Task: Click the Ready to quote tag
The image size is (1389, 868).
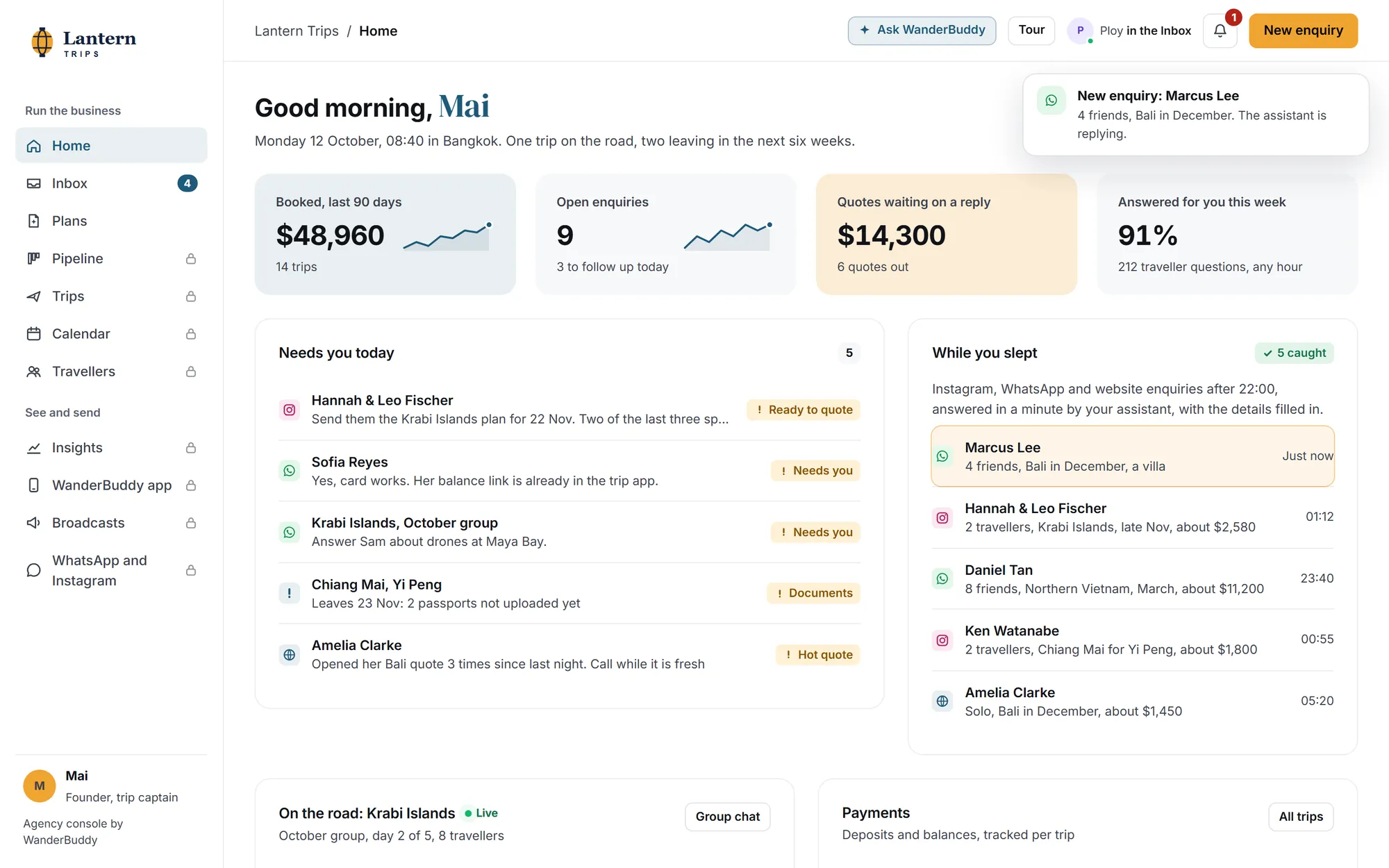Action: click(x=804, y=410)
